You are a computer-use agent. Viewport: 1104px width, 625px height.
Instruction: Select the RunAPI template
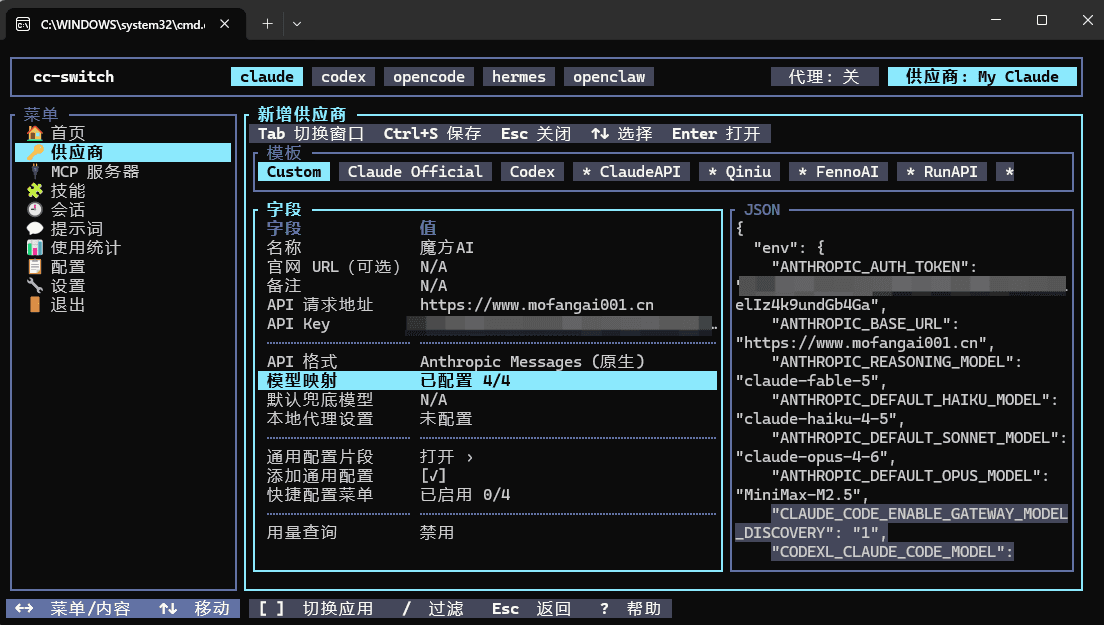coord(942,172)
